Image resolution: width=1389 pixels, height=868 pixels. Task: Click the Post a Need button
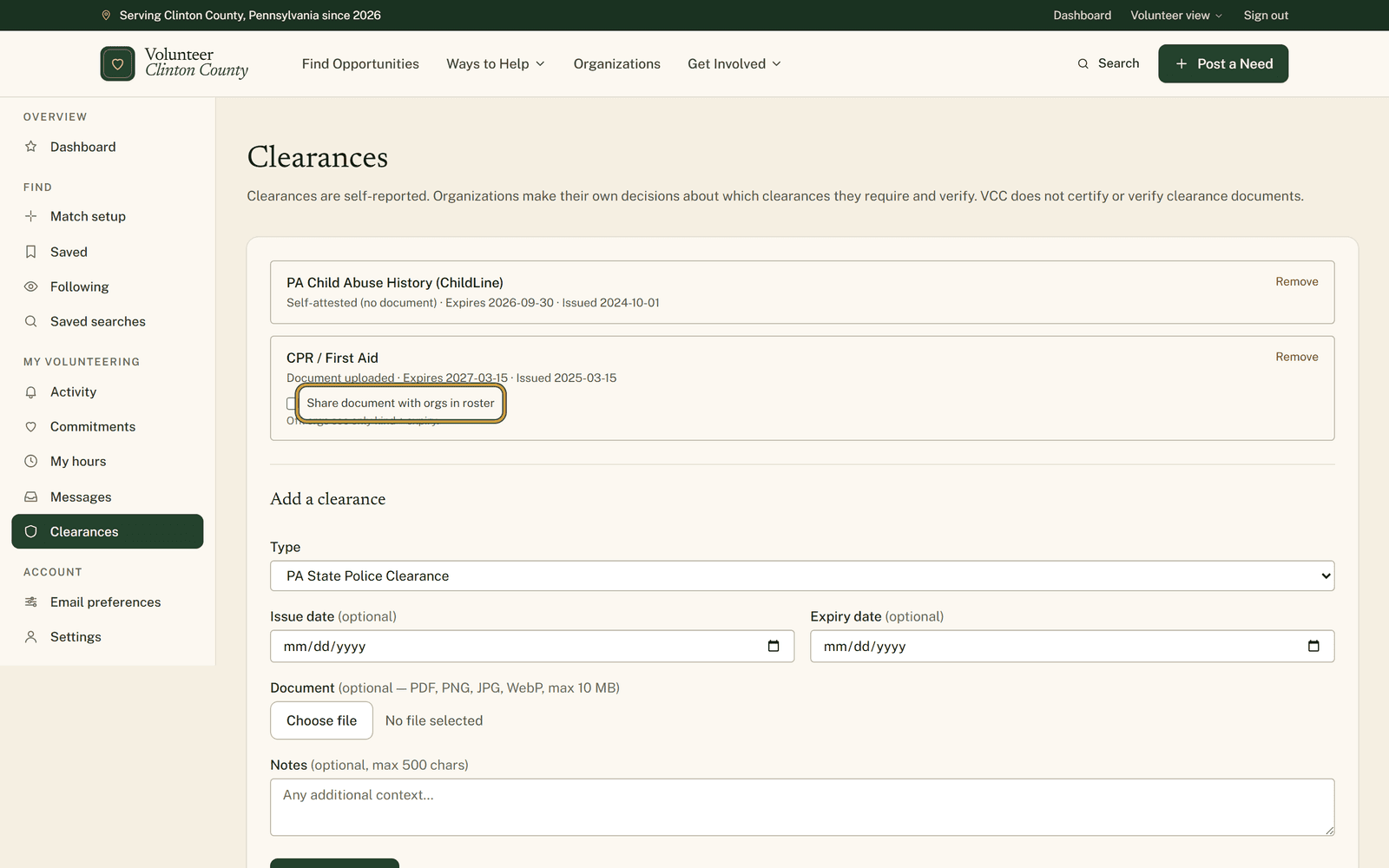pyautogui.click(x=1223, y=63)
